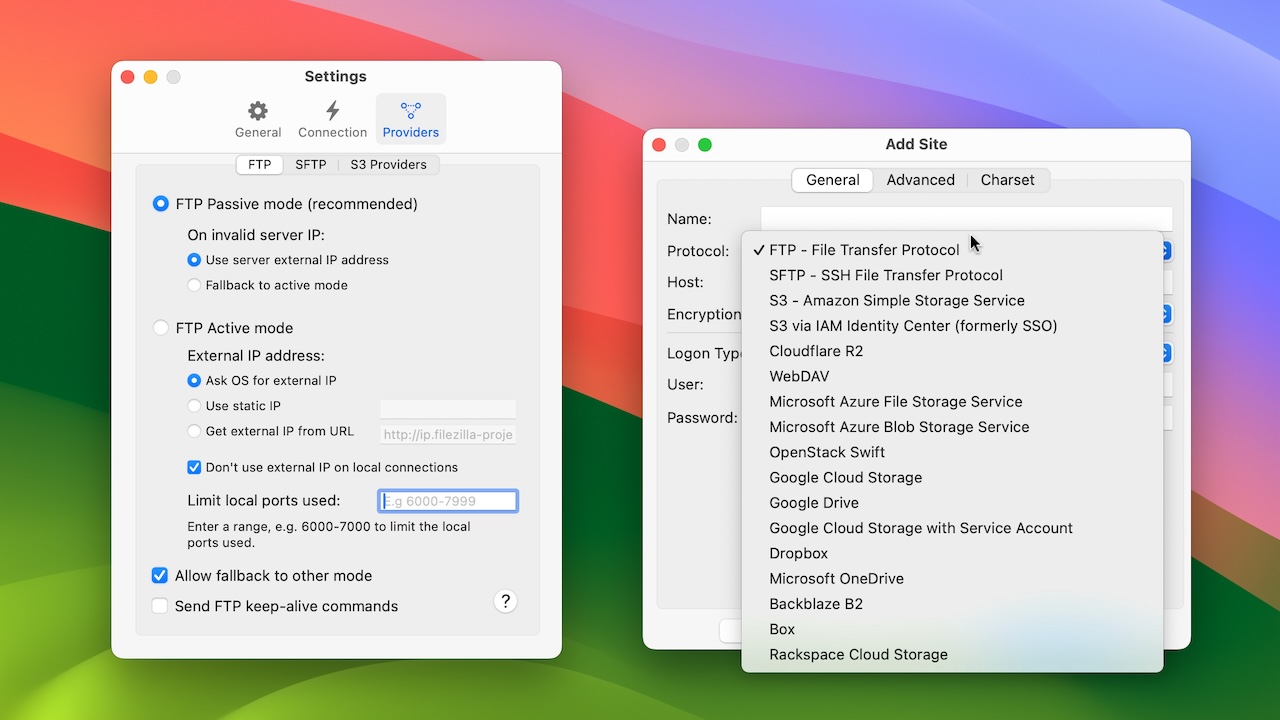Open the Advanced tab in Add Site

pyautogui.click(x=920, y=180)
